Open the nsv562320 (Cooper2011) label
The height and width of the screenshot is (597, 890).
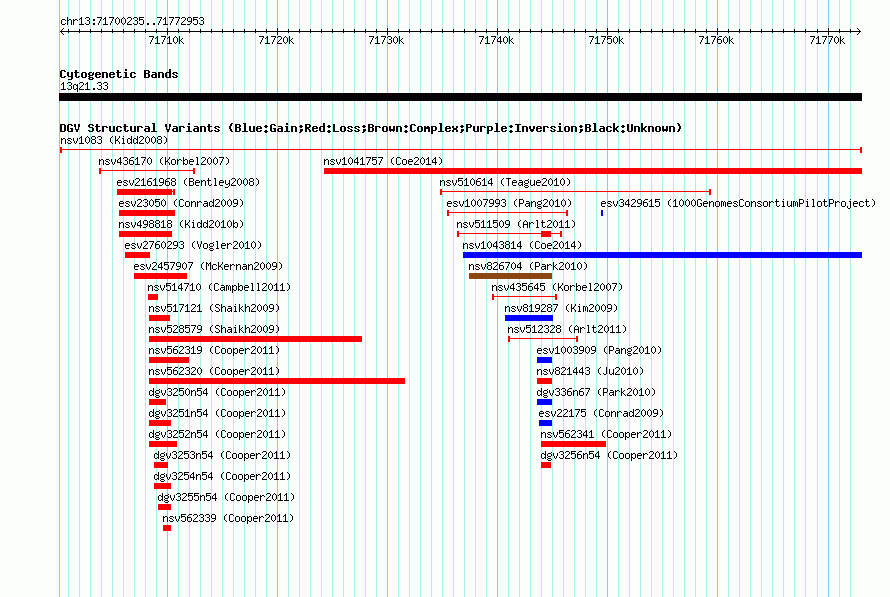click(x=214, y=371)
